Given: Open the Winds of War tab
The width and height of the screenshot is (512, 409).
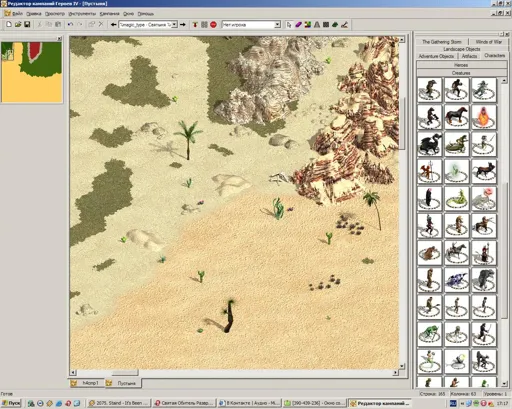Looking at the screenshot, I should pyautogui.click(x=488, y=42).
